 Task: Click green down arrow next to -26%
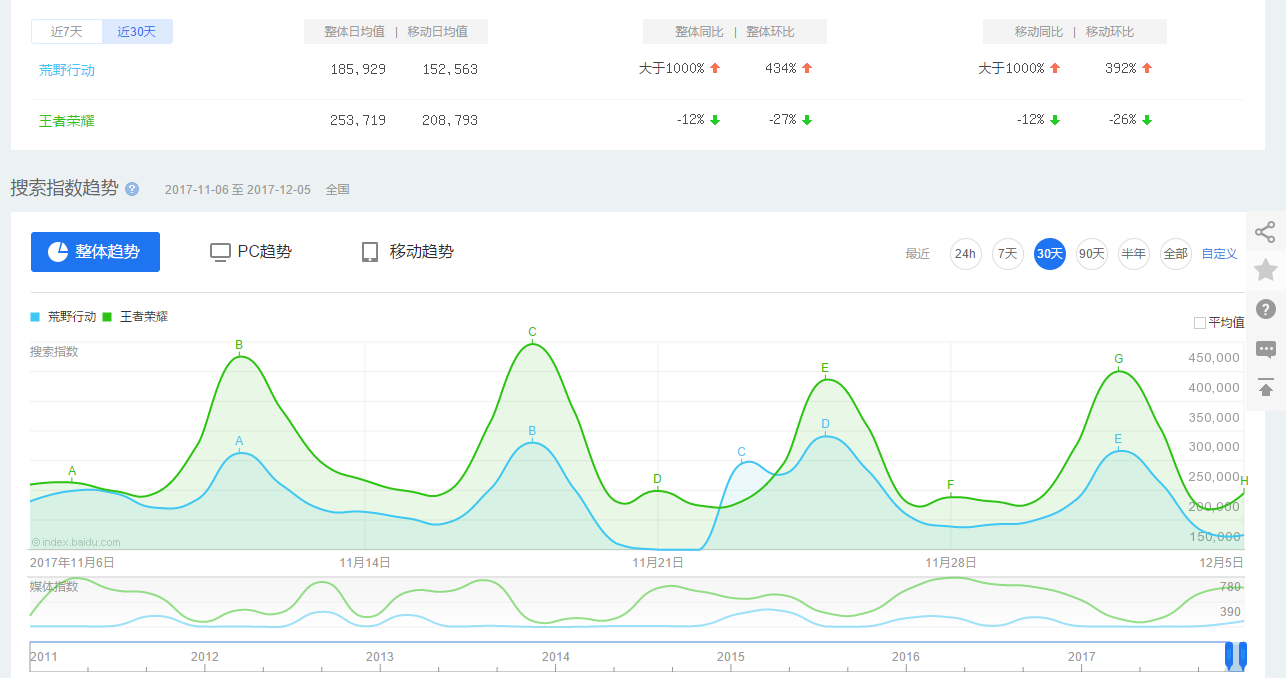point(1147,120)
